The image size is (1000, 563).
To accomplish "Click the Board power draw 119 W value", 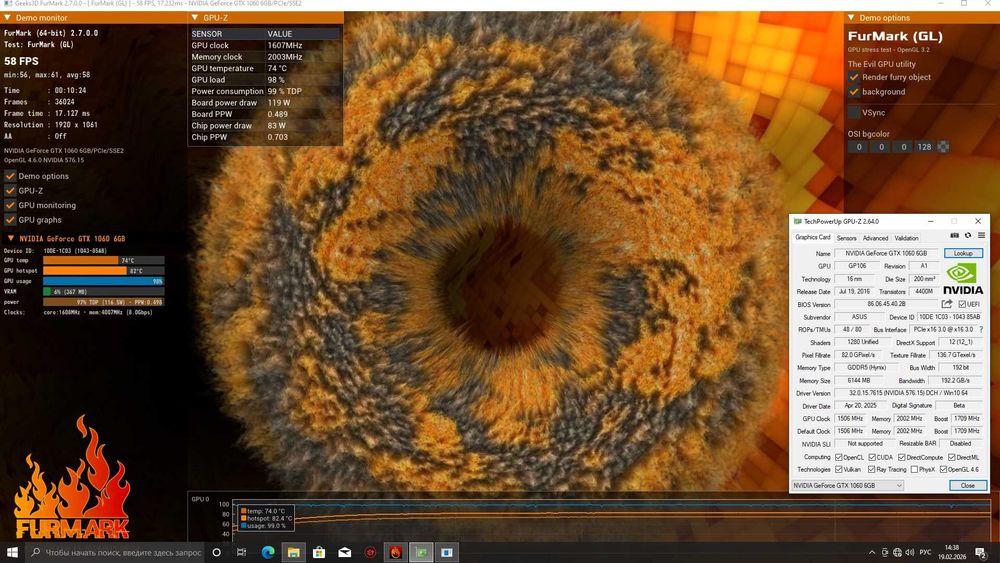I will point(279,103).
